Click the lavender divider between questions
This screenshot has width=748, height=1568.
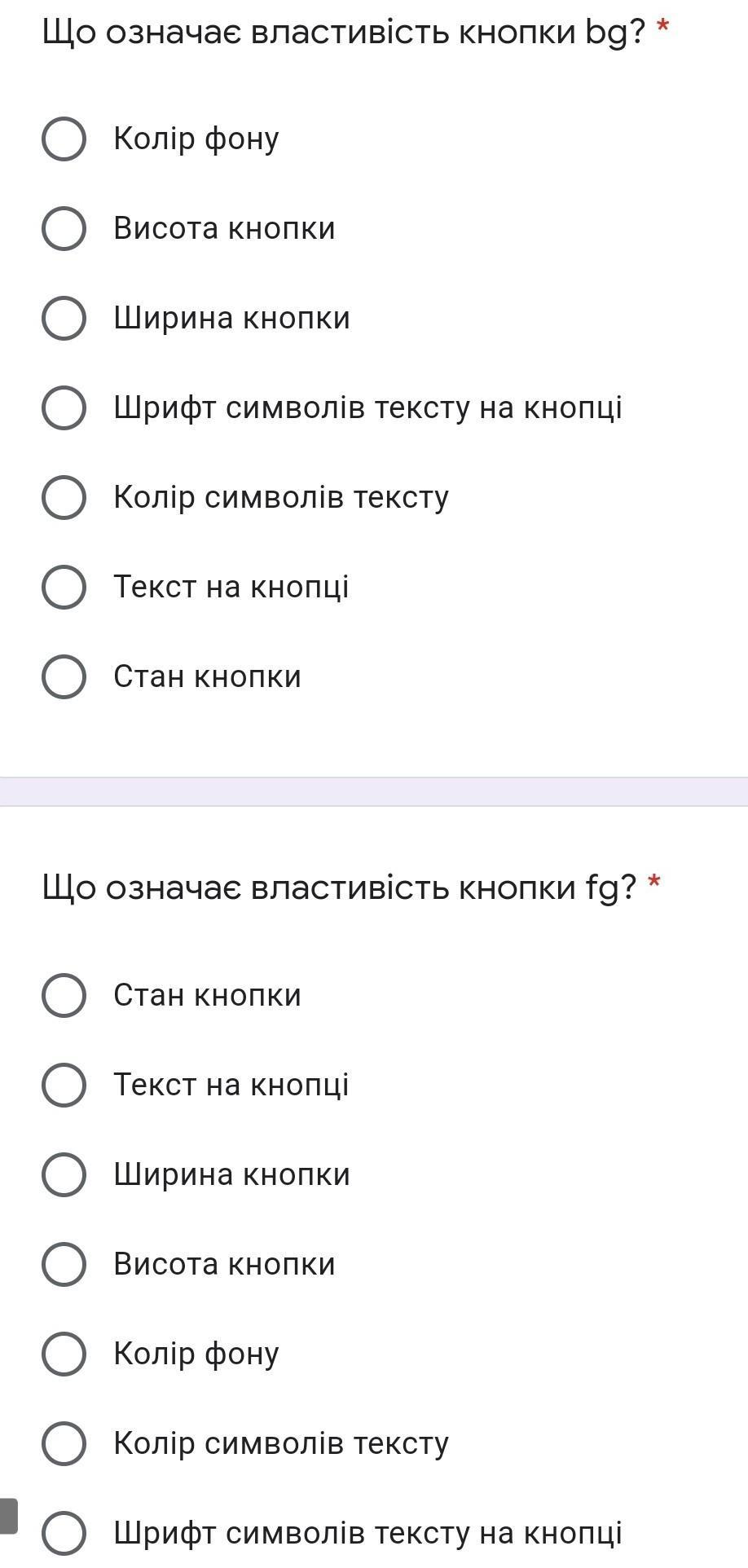374,791
